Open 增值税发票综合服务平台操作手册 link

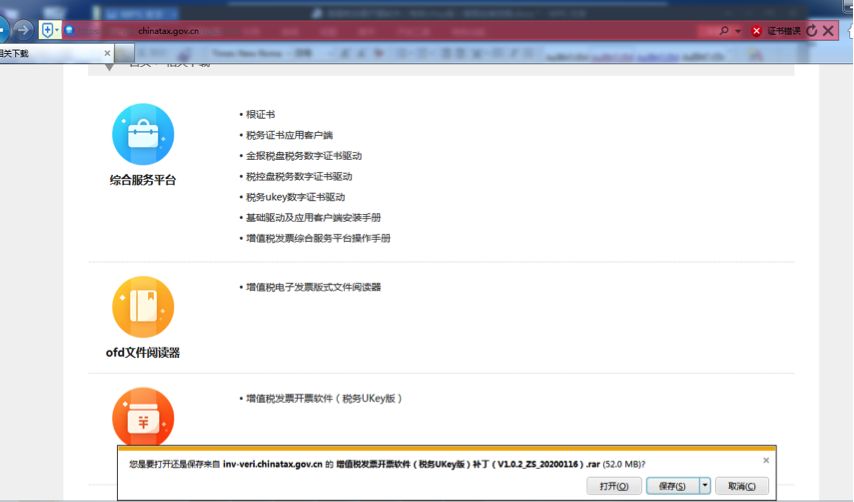coord(318,238)
